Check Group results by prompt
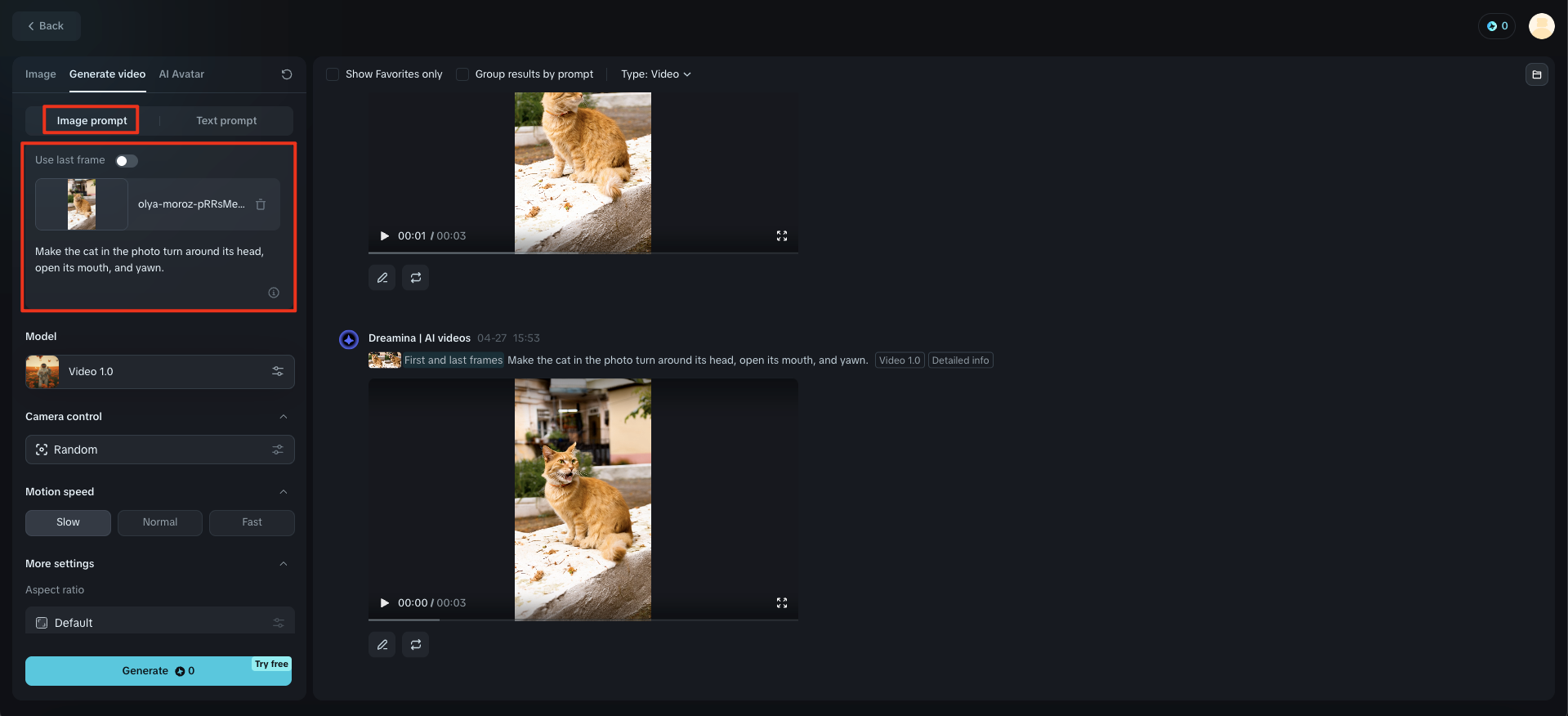The height and width of the screenshot is (716, 1568). click(x=462, y=74)
